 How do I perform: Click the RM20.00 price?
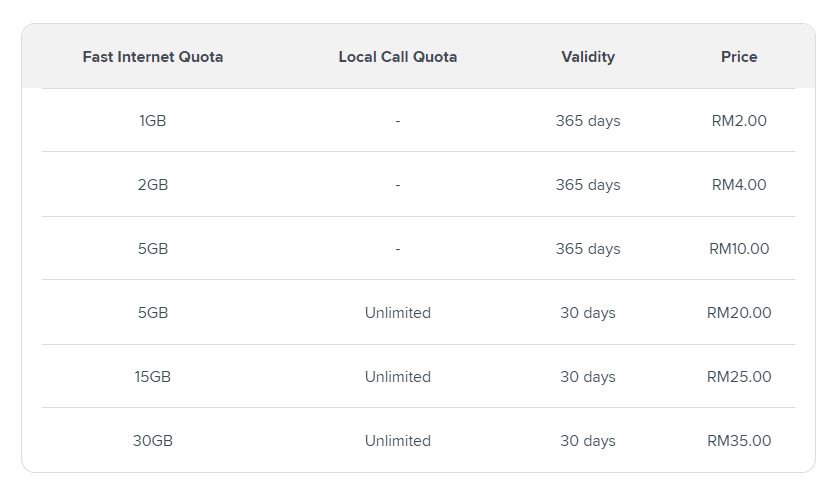click(x=739, y=313)
